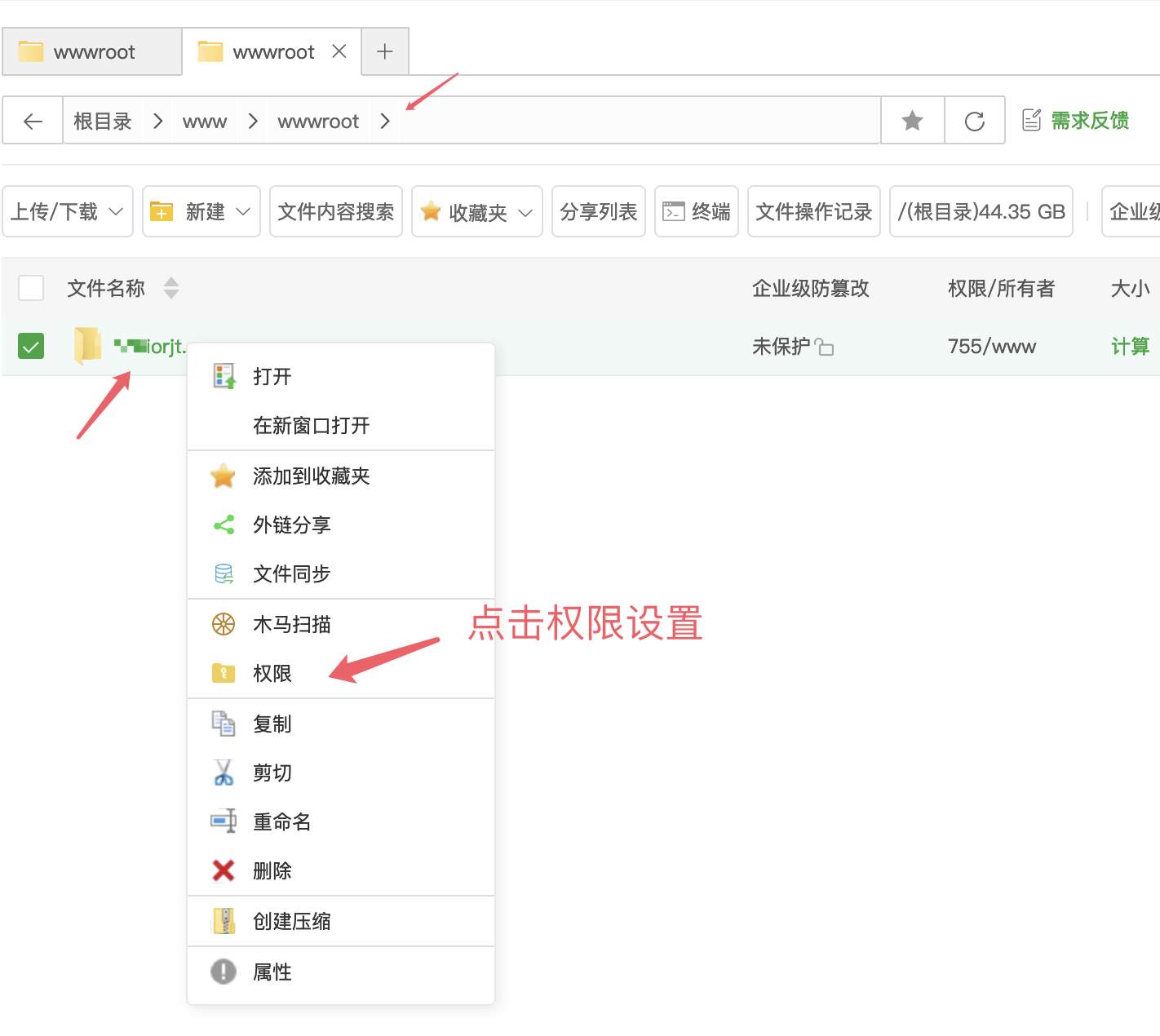The height and width of the screenshot is (1036, 1160).
Task: Select 在新窗口打开 from context menu
Action: (x=341, y=425)
